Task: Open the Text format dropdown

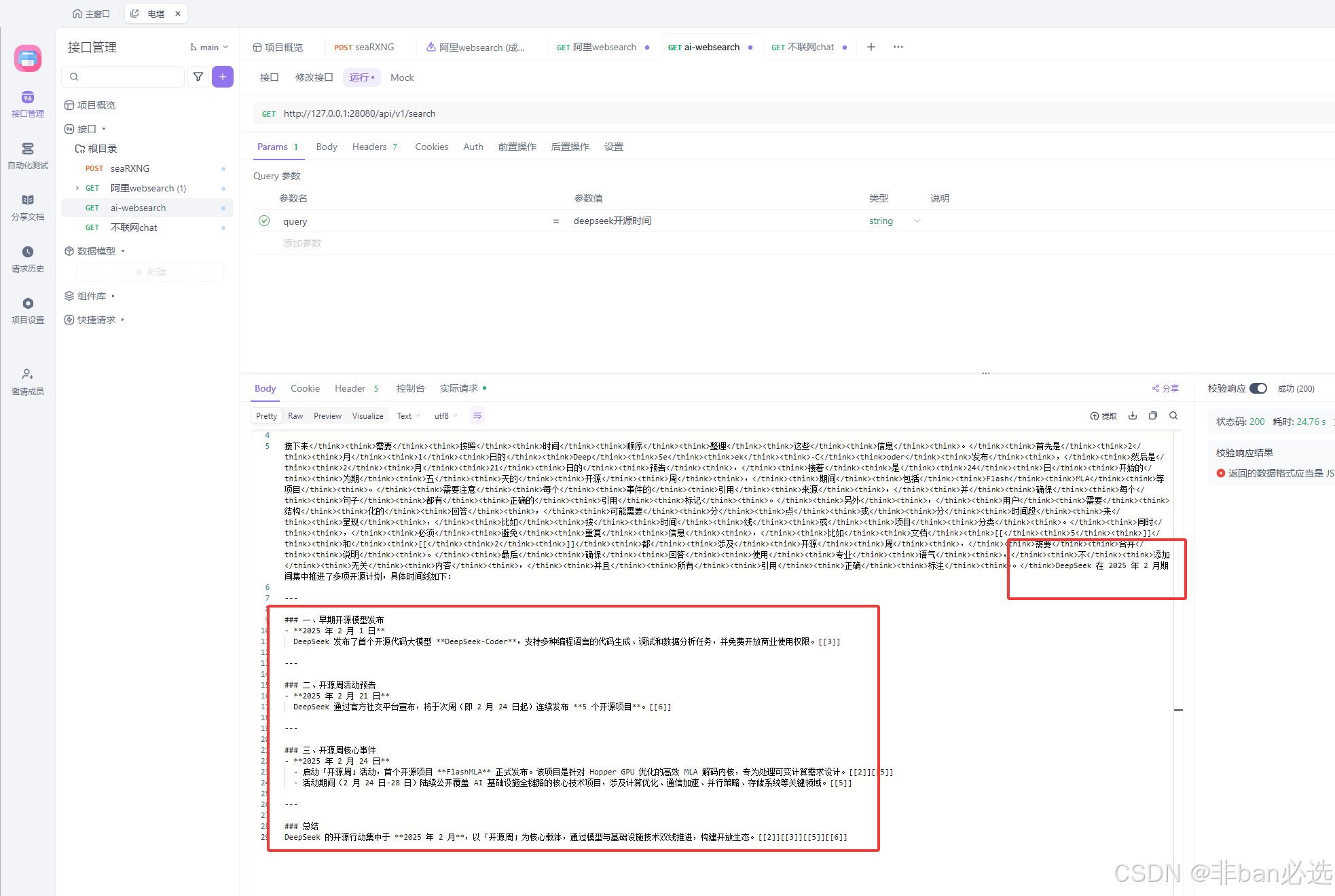Action: tap(408, 415)
